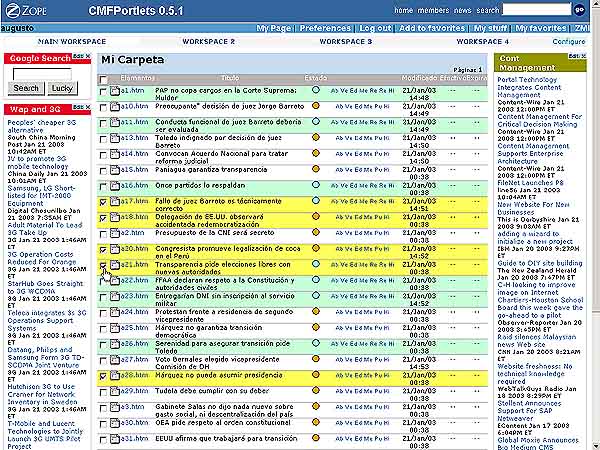The width and height of the screenshot is (600, 450).
Task: Click document icon for a14.htm
Action: 114,154
